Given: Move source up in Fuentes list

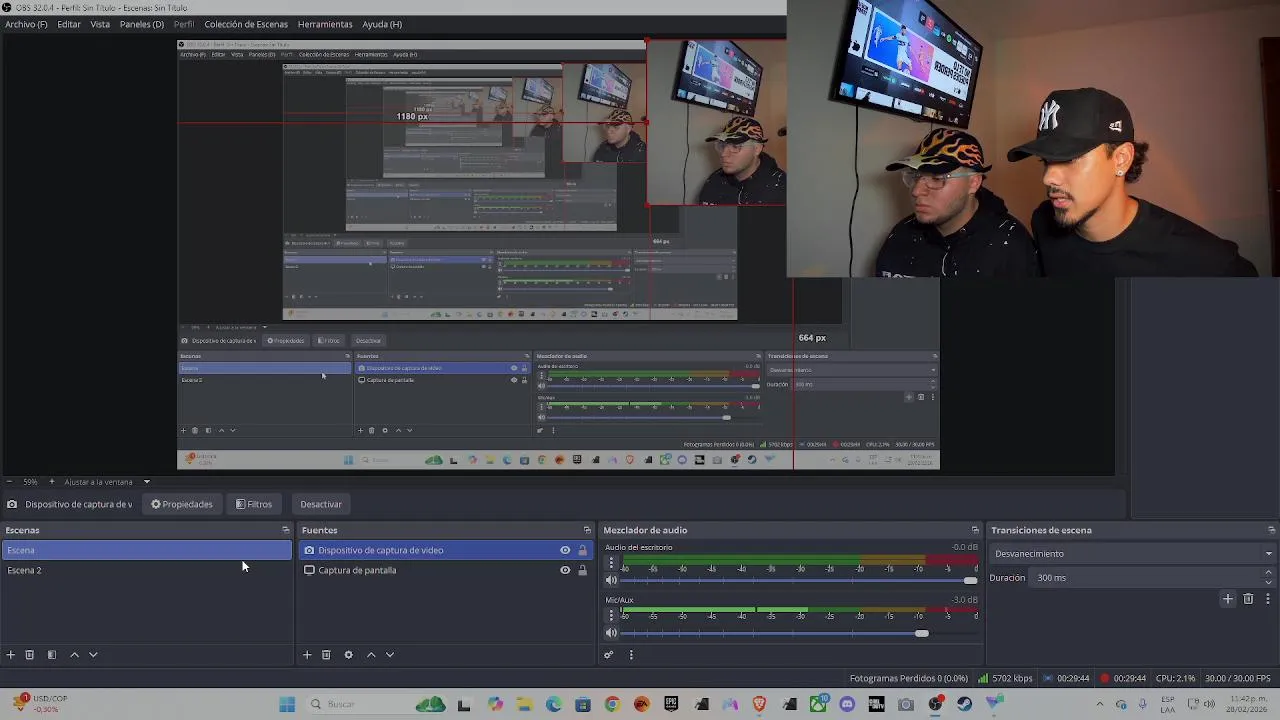Looking at the screenshot, I should (371, 655).
